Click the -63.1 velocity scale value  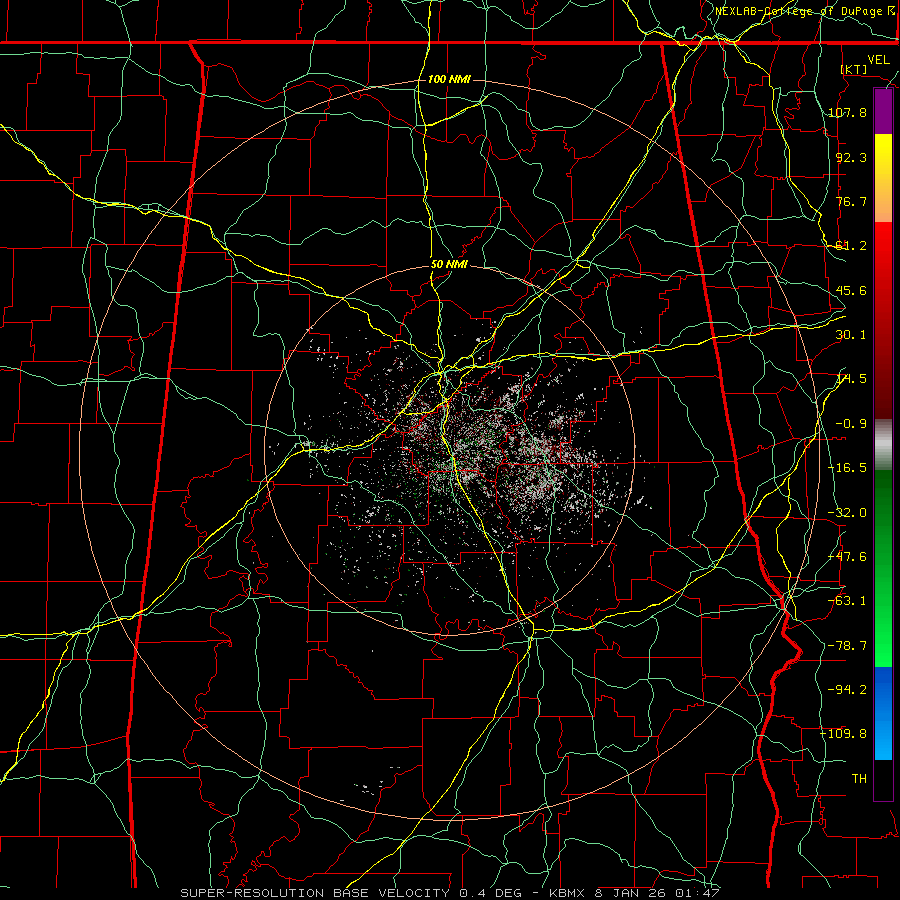point(847,601)
